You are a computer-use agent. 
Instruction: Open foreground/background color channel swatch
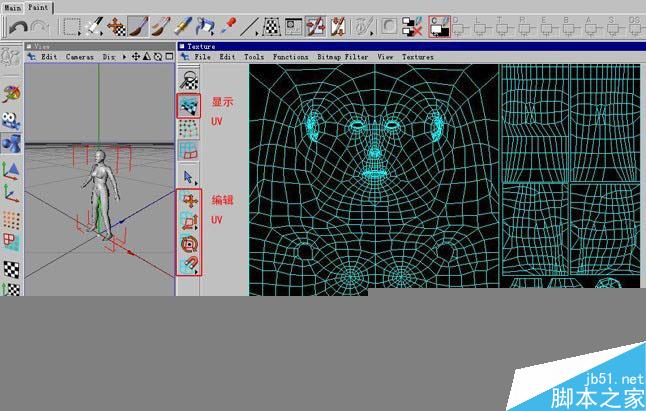pos(439,27)
